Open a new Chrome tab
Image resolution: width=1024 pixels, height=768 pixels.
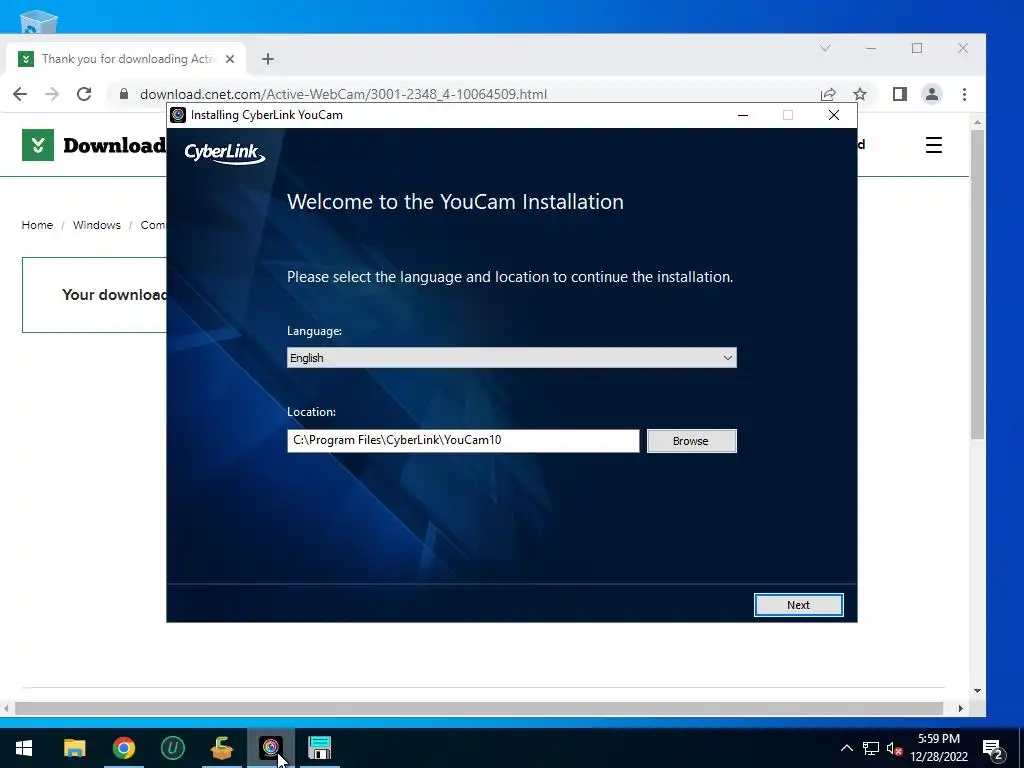(x=268, y=59)
